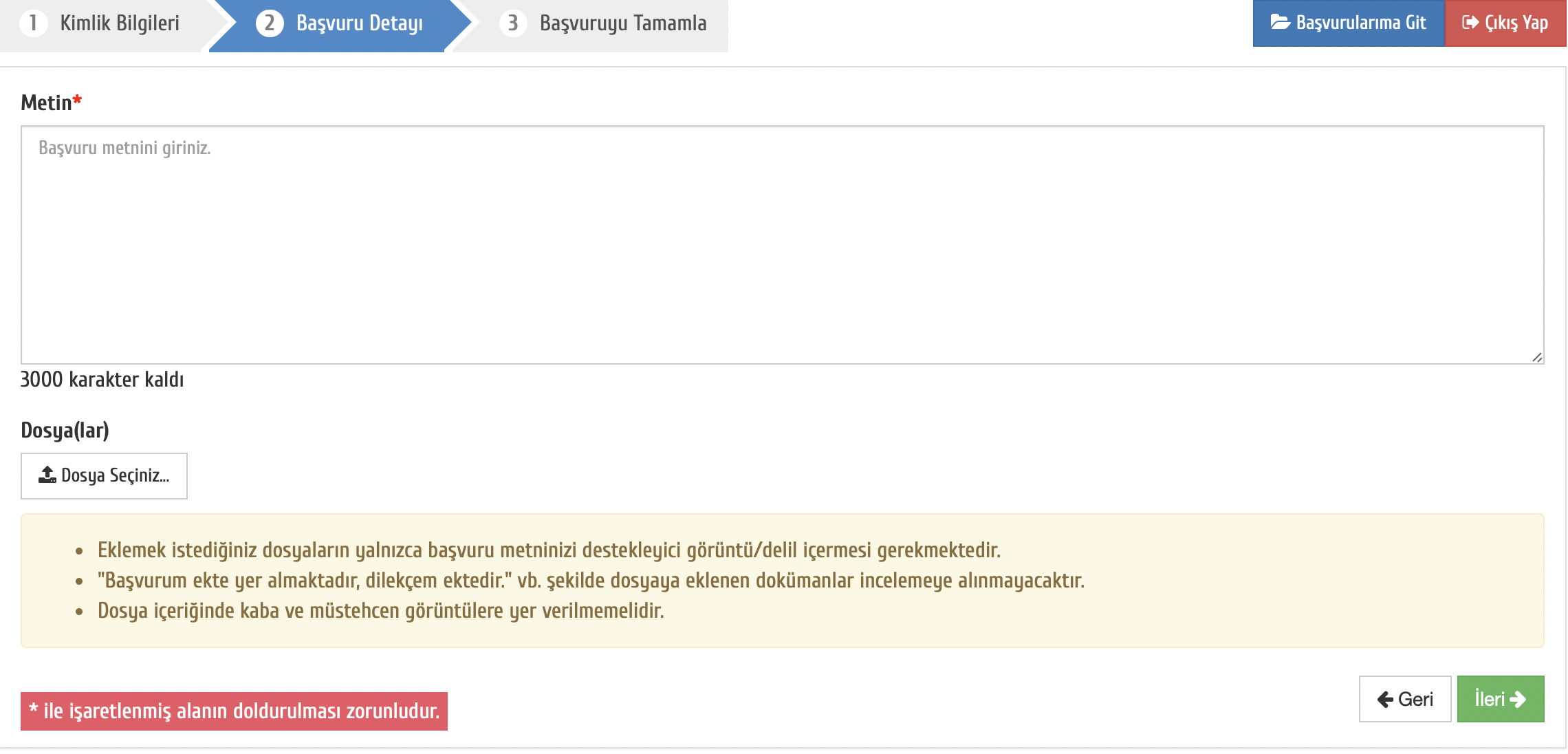Click the yellow file rules notice box
Screen dimensions: 1568x754
782,580
